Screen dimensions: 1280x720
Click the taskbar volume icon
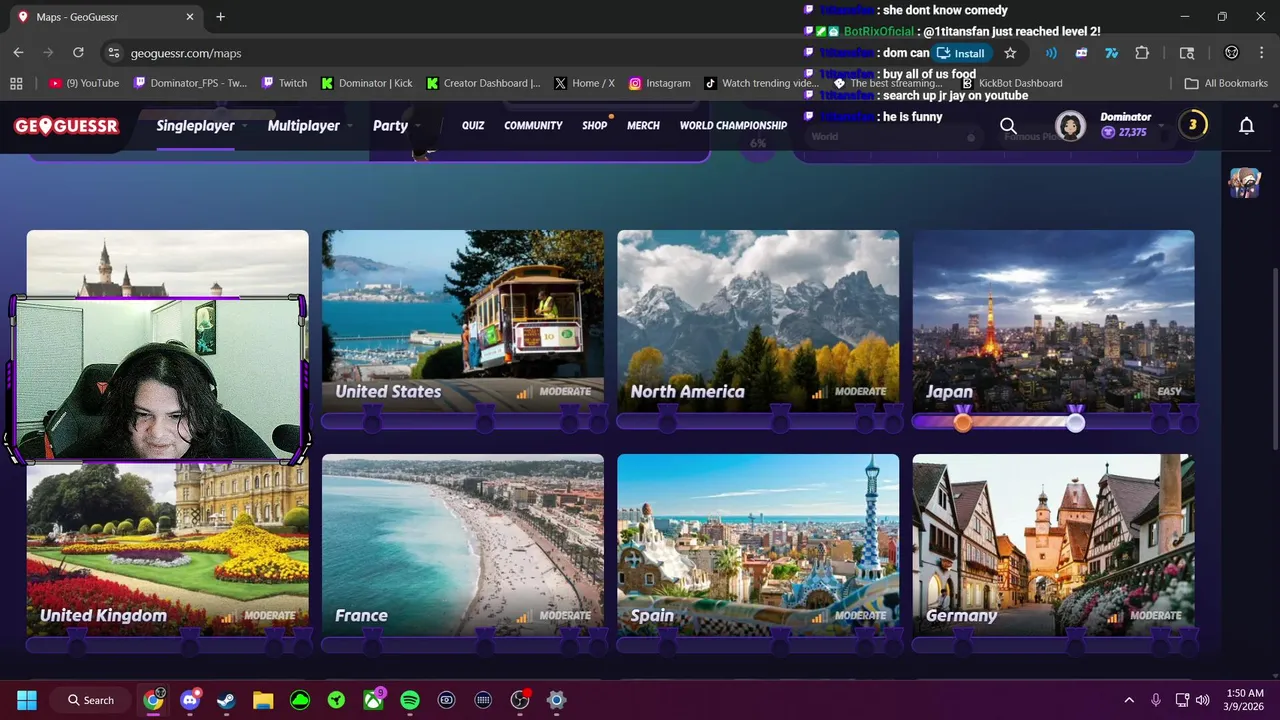[x=1203, y=700]
